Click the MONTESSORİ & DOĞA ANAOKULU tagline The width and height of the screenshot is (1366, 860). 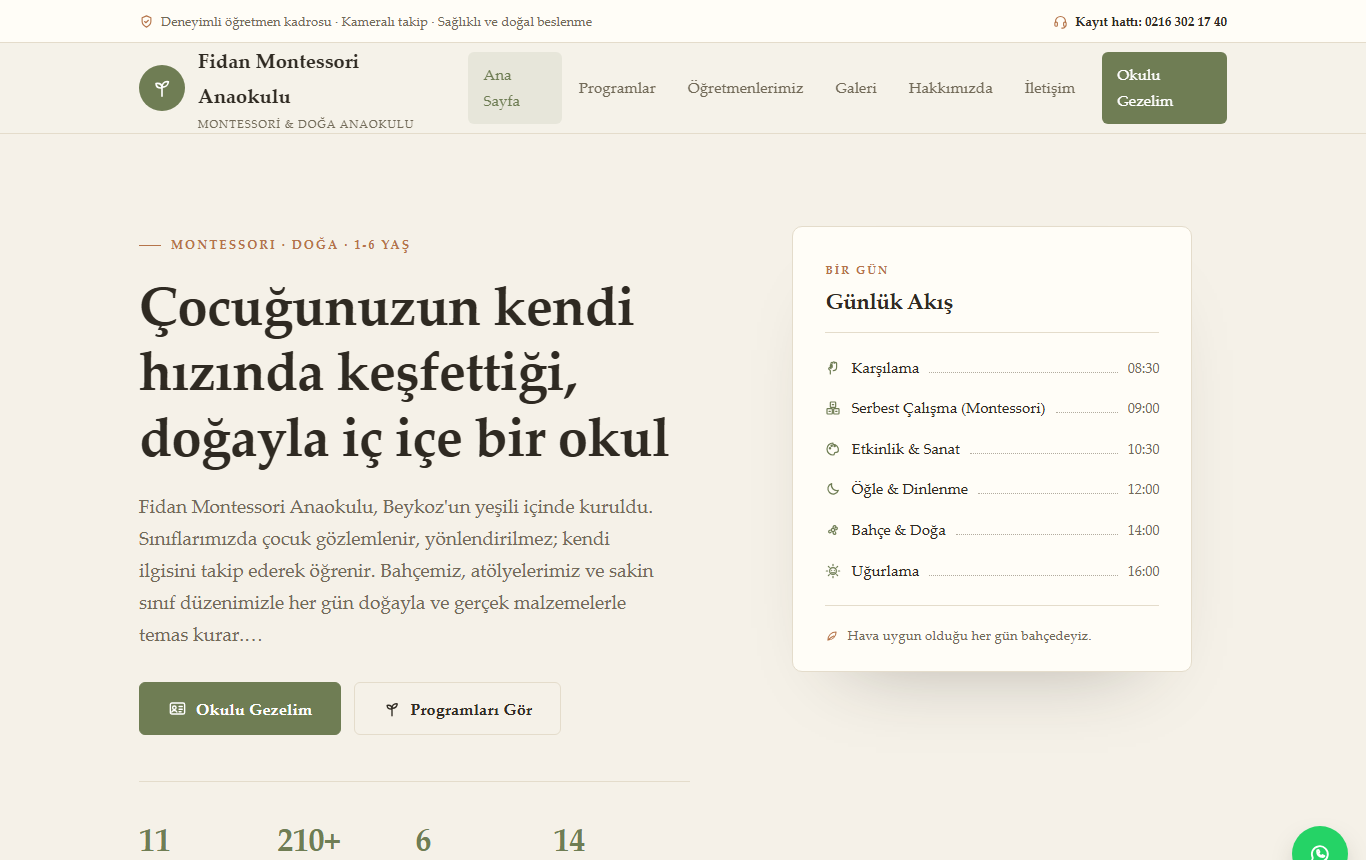[306, 124]
